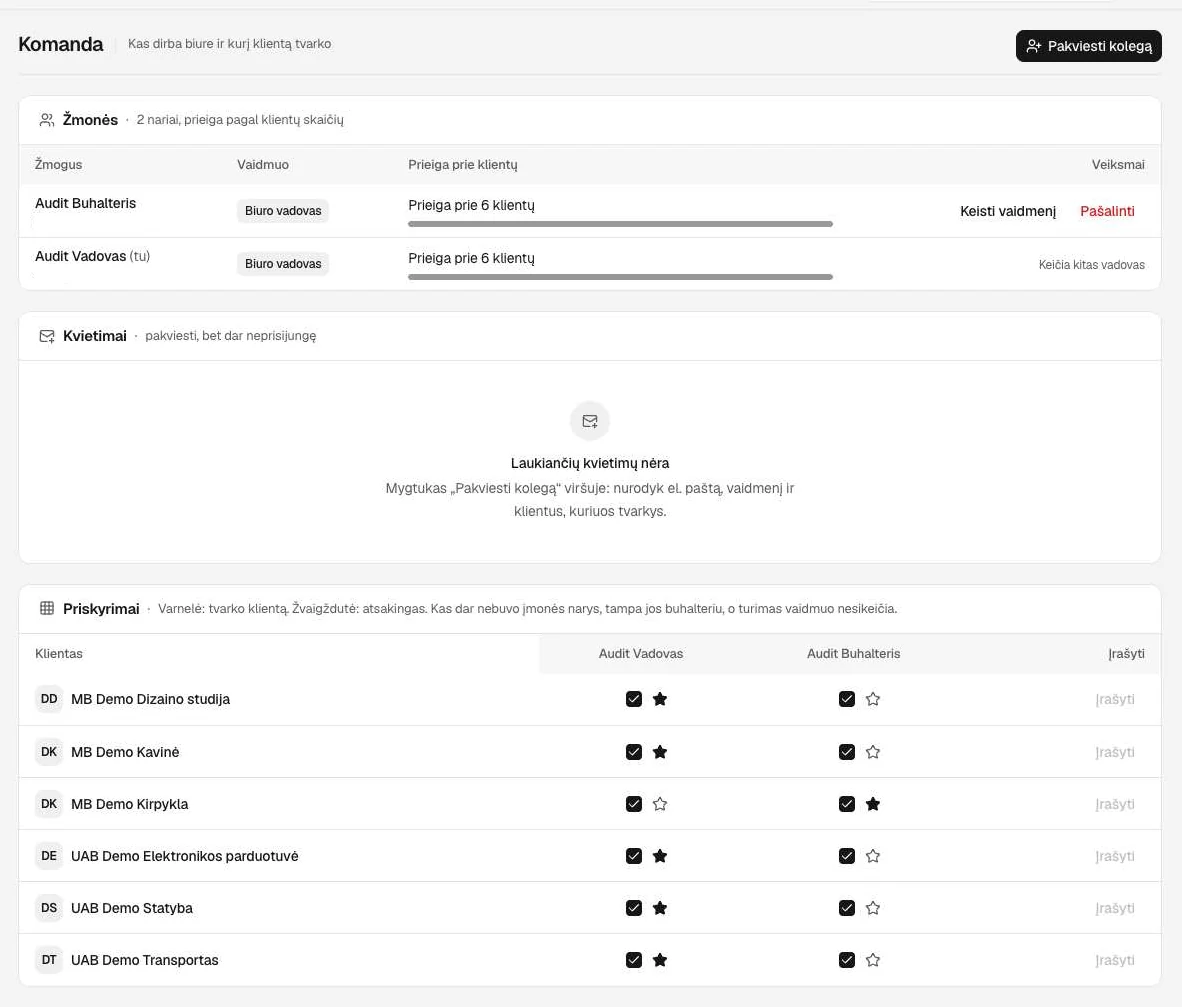
Task: Click the Pakviesti kolegą button
Action: click(1089, 46)
